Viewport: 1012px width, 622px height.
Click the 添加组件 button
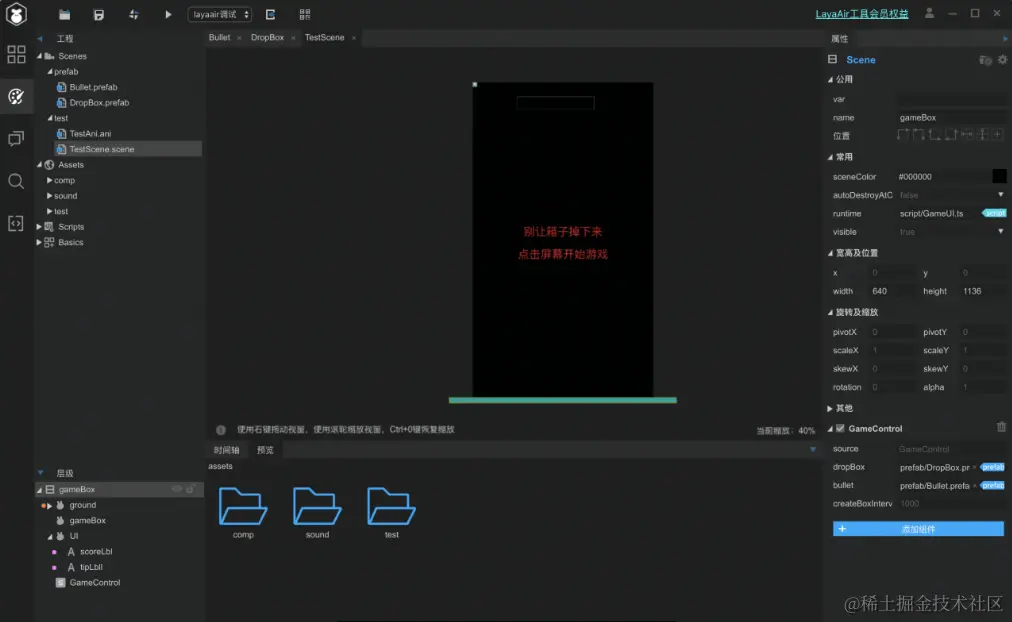coord(918,529)
